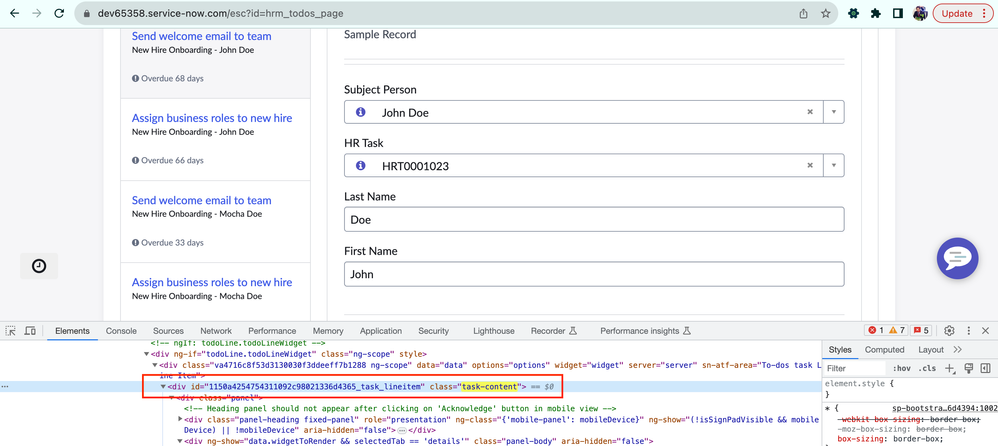The image size is (998, 446).
Task: Open the sp-bootstrap stylesheet source link
Action: pyautogui.click(x=943, y=408)
